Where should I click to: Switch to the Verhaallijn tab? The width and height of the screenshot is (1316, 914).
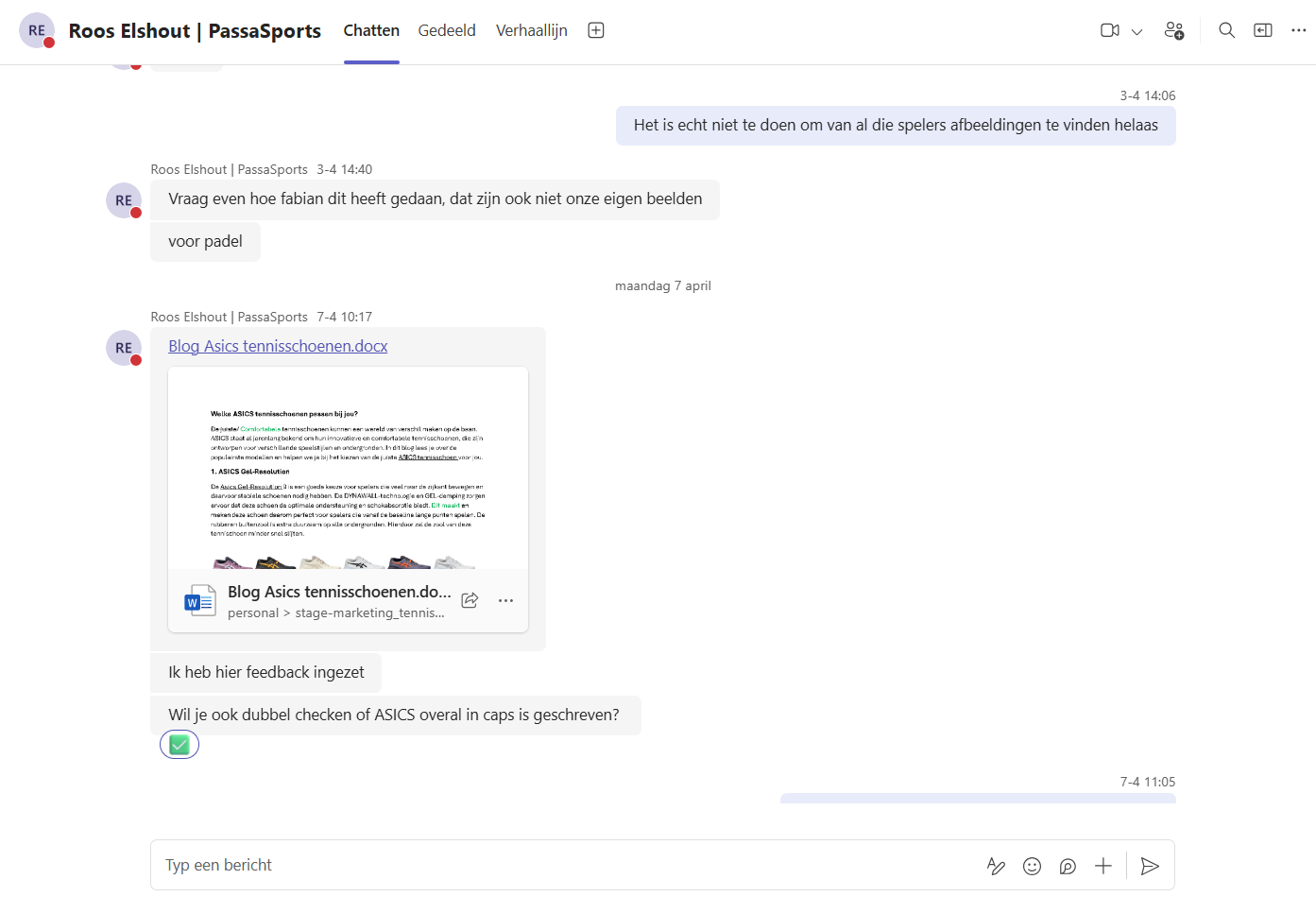tap(531, 30)
